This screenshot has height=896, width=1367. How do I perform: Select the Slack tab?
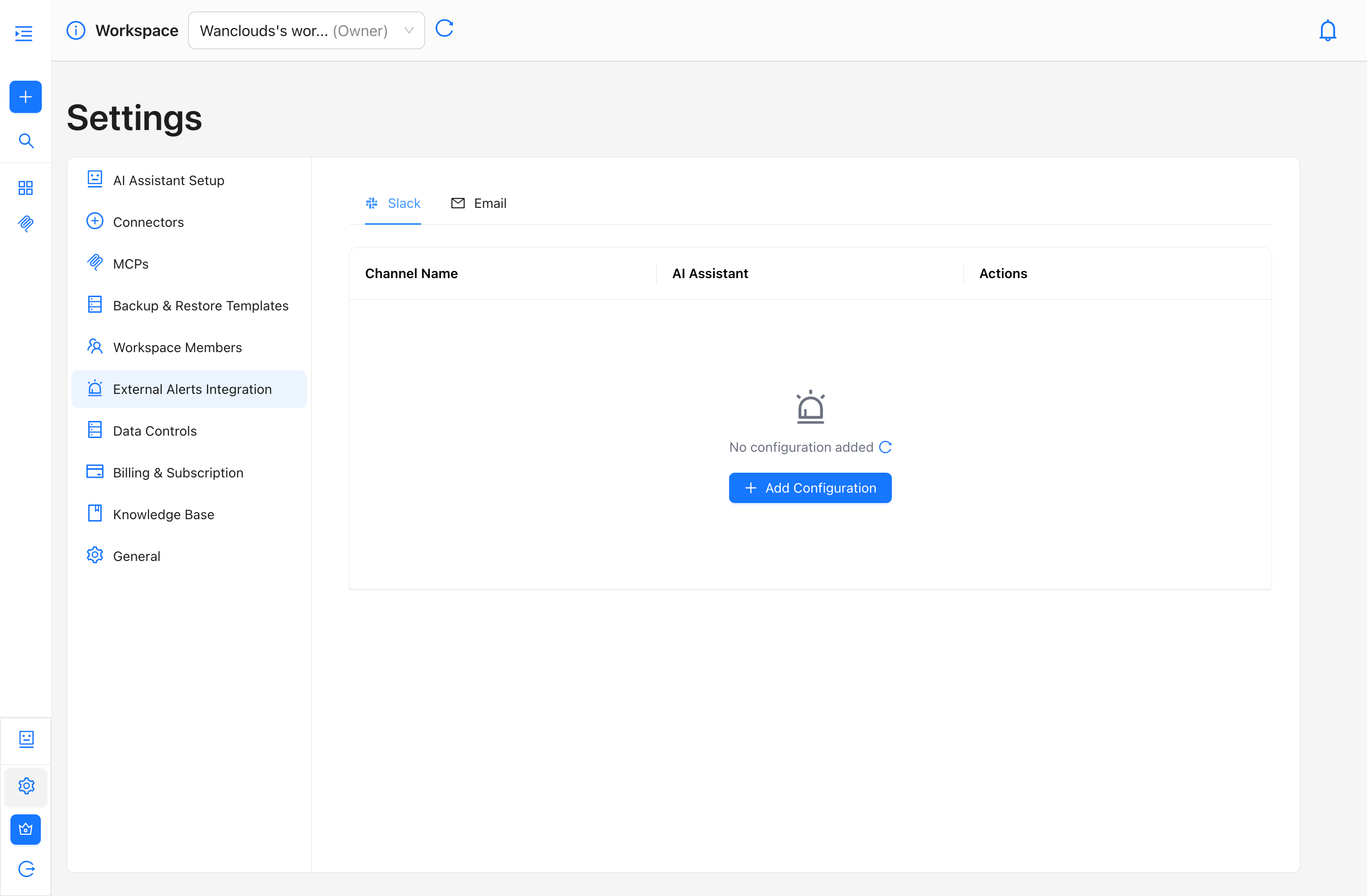tap(393, 203)
